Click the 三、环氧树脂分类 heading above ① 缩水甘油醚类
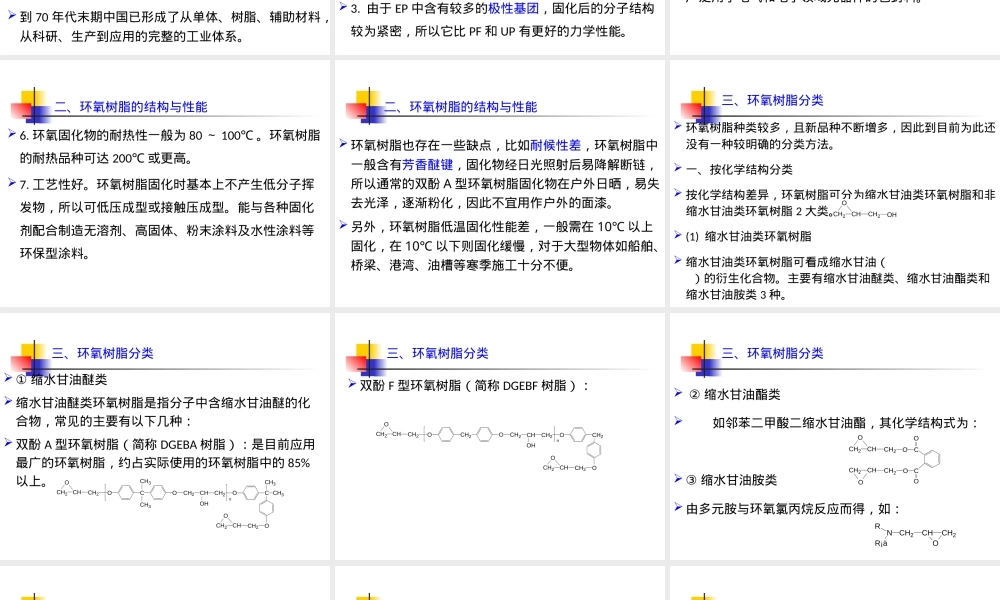The width and height of the screenshot is (1000, 600). (103, 353)
